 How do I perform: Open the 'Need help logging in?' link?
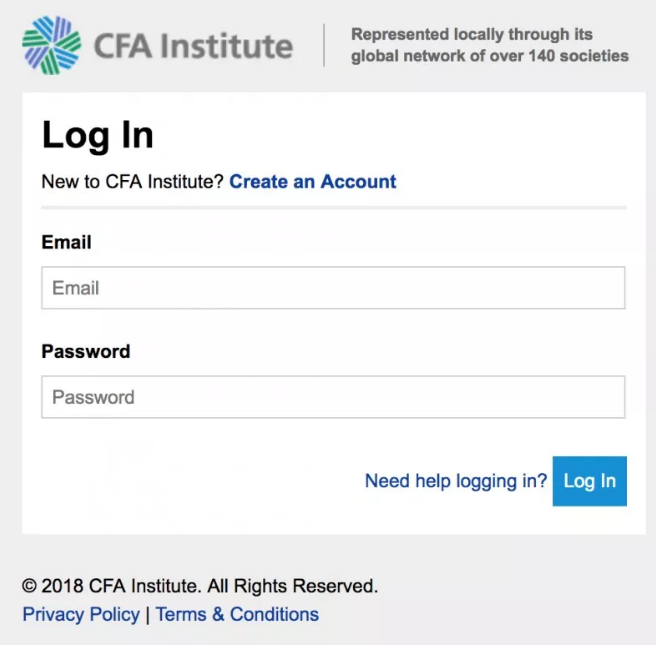coord(456,481)
